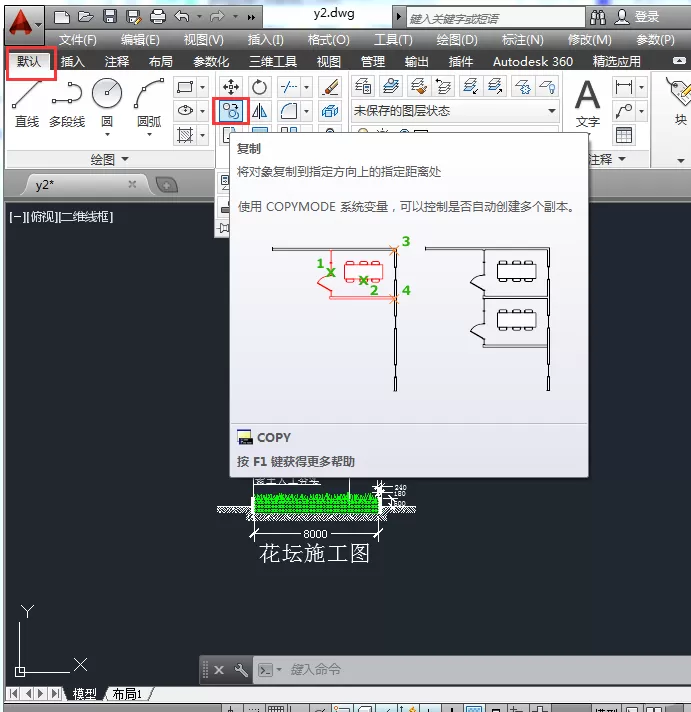Viewport: 691px width, 712px height.
Task: Select the Line tool
Action: pyautogui.click(x=26, y=104)
